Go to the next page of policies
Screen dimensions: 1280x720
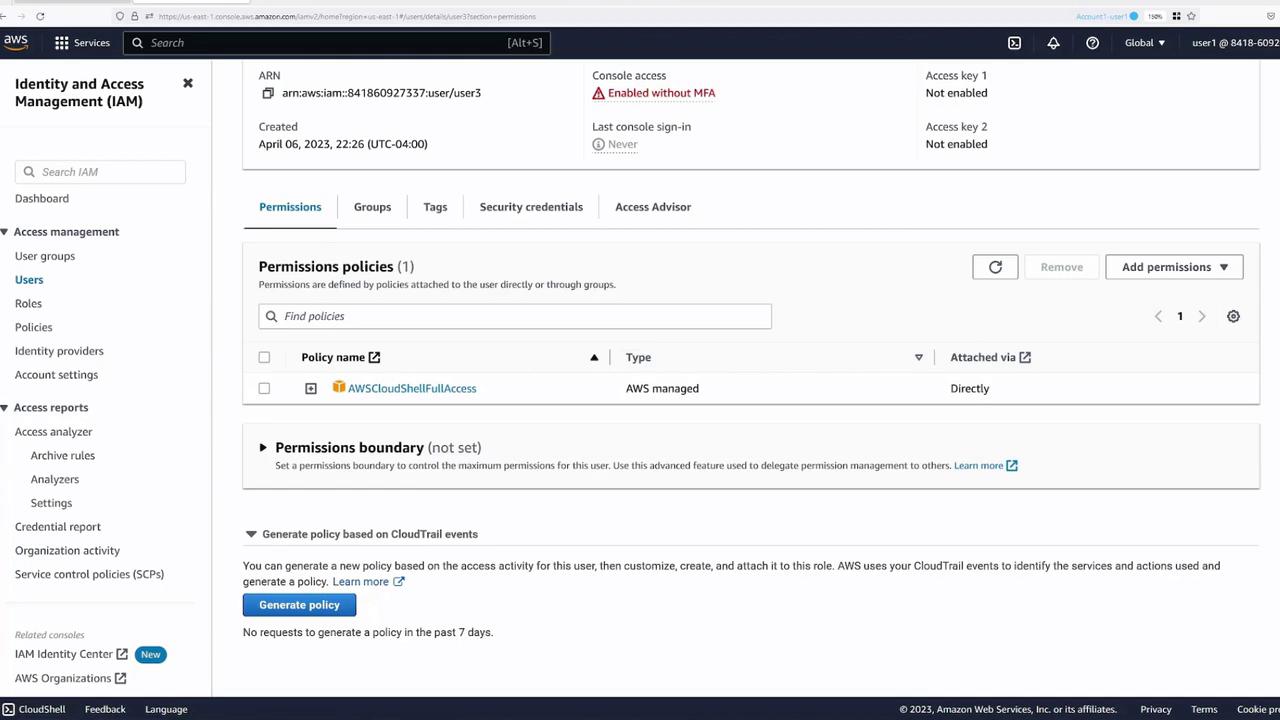pyautogui.click(x=1202, y=316)
